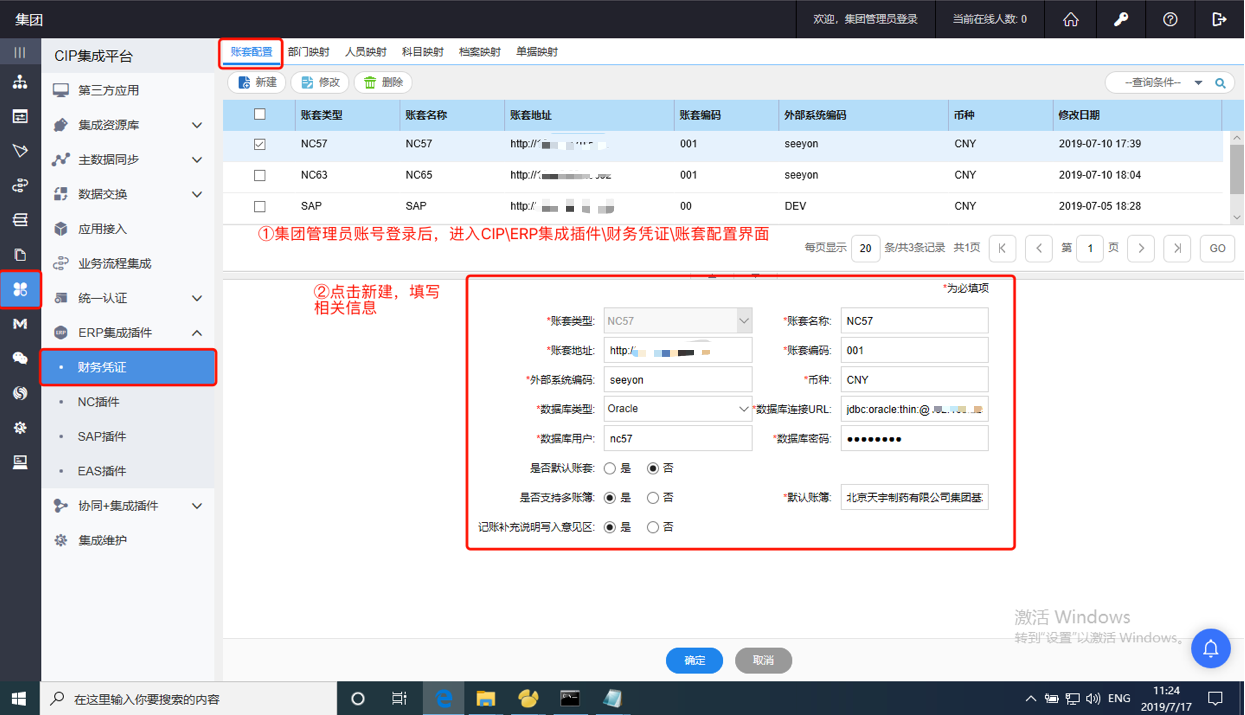Screen dimensions: 1245x715
Task: Select 是 for 是否默认账套
Action: point(610,468)
